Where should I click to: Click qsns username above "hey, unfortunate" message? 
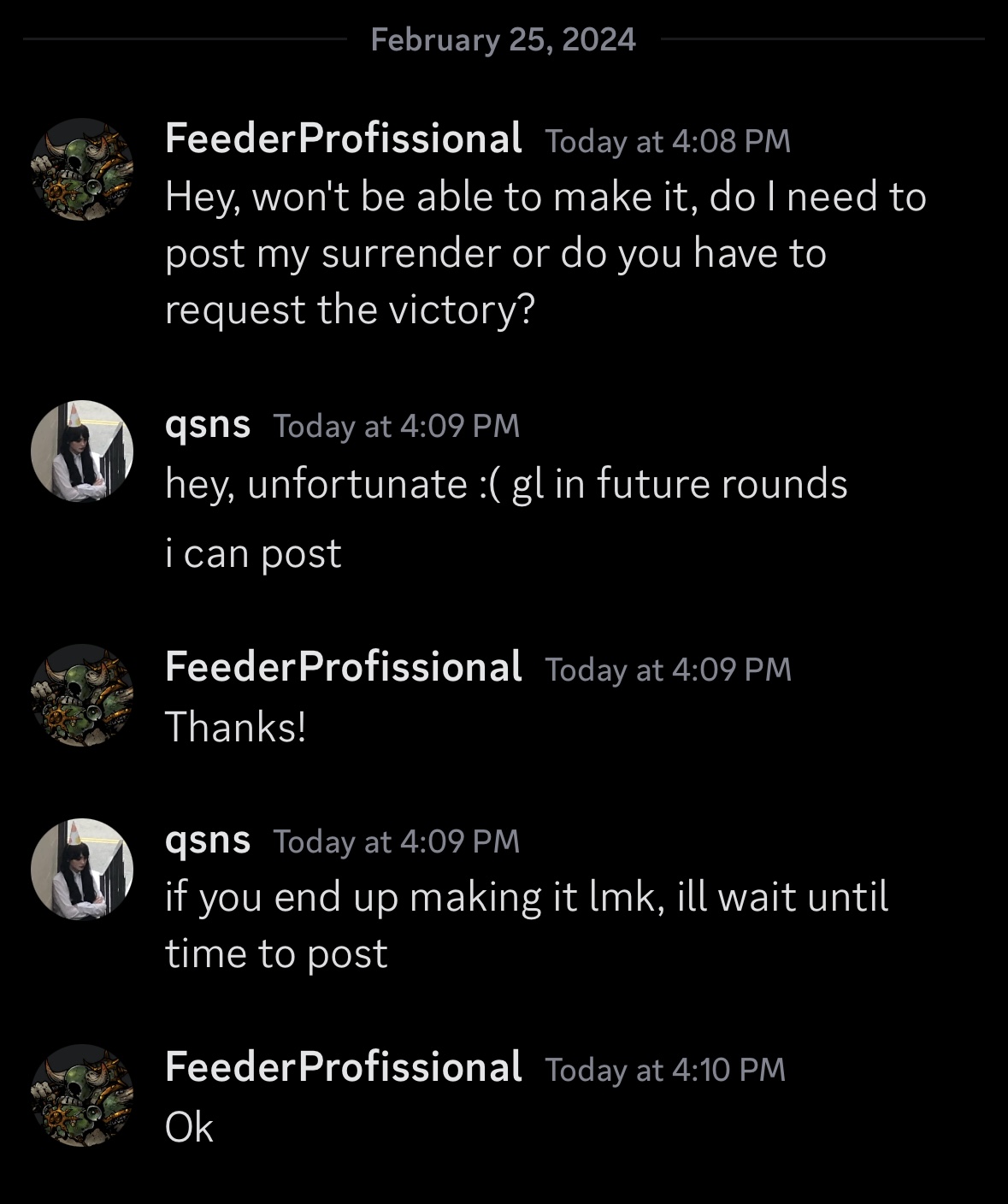(x=208, y=424)
